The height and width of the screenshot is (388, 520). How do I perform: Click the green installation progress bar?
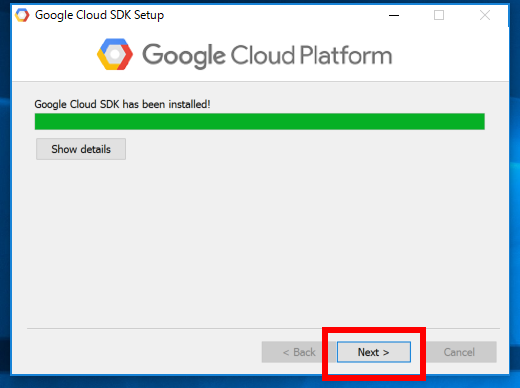tap(260, 121)
